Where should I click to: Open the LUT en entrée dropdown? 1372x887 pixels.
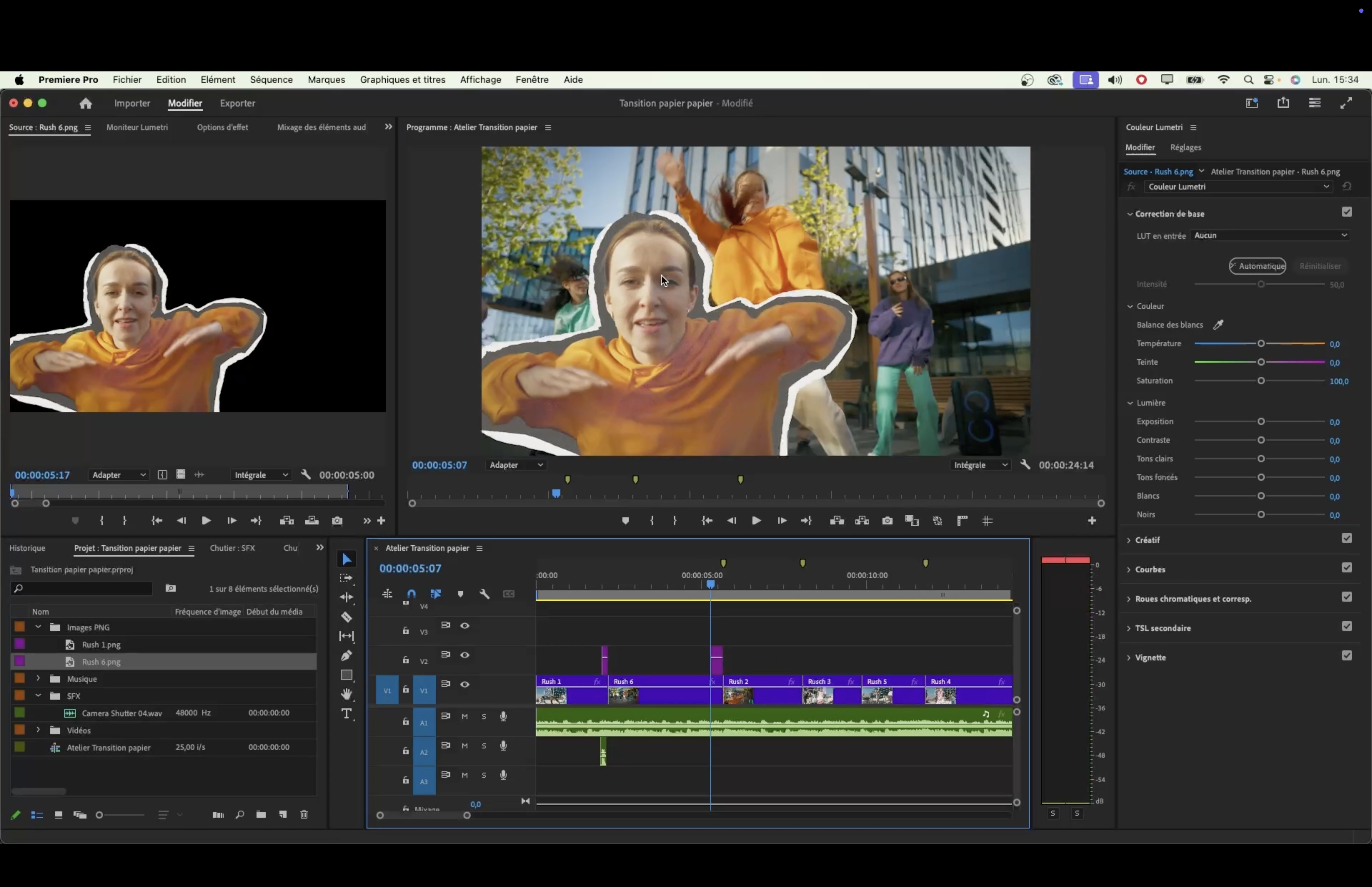(1270, 236)
